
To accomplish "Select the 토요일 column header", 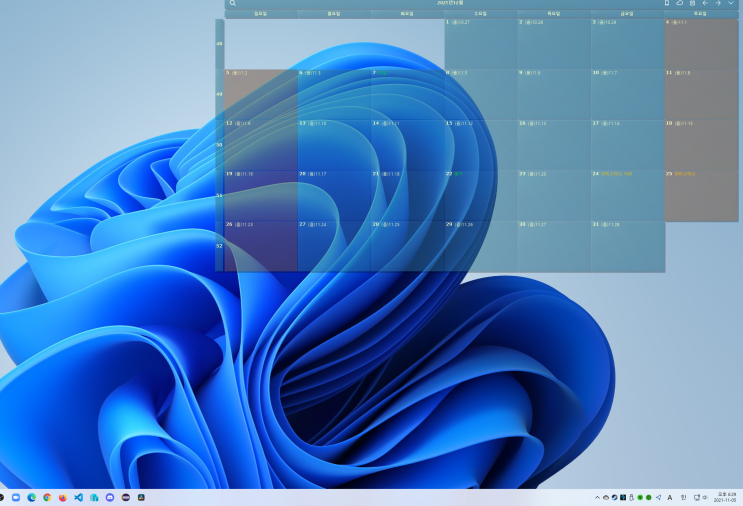I will tap(700, 14).
